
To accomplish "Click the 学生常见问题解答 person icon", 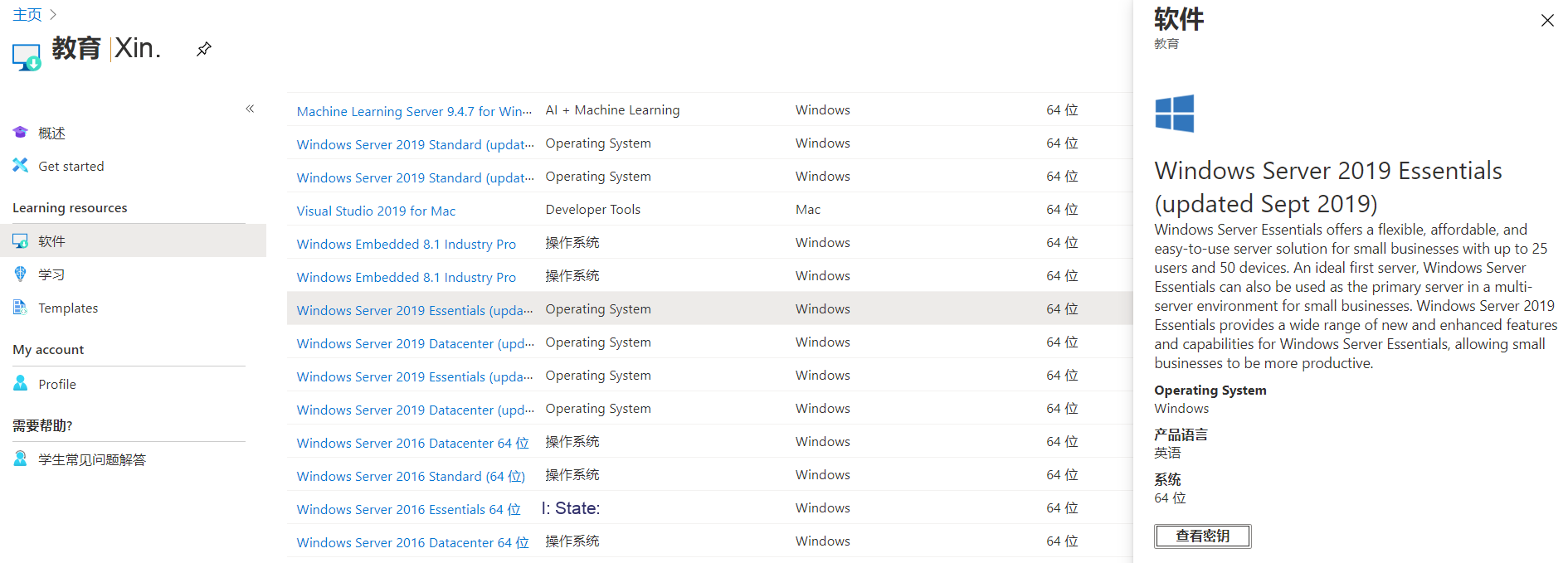I will tap(20, 459).
